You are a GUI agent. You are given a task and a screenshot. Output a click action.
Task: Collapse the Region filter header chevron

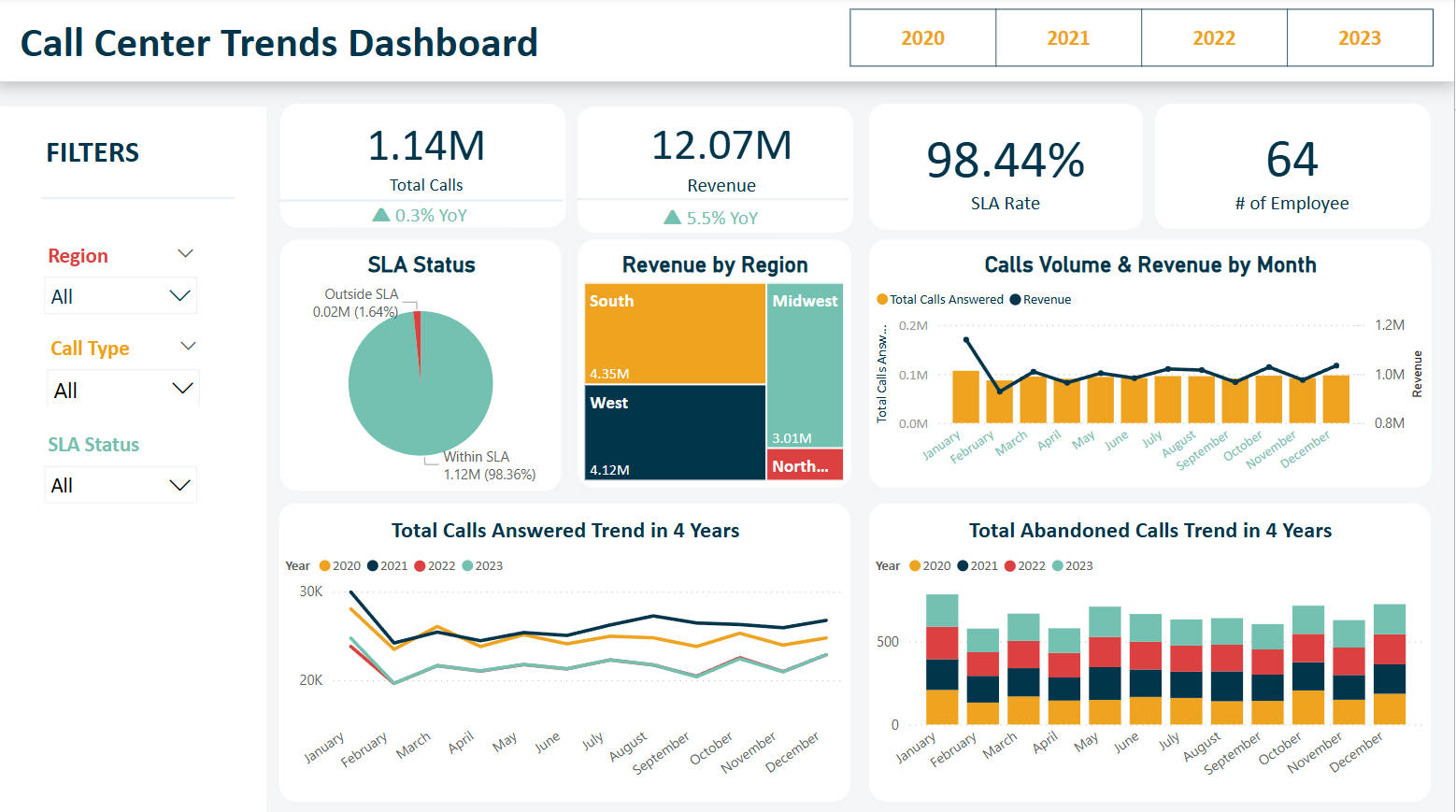(185, 254)
